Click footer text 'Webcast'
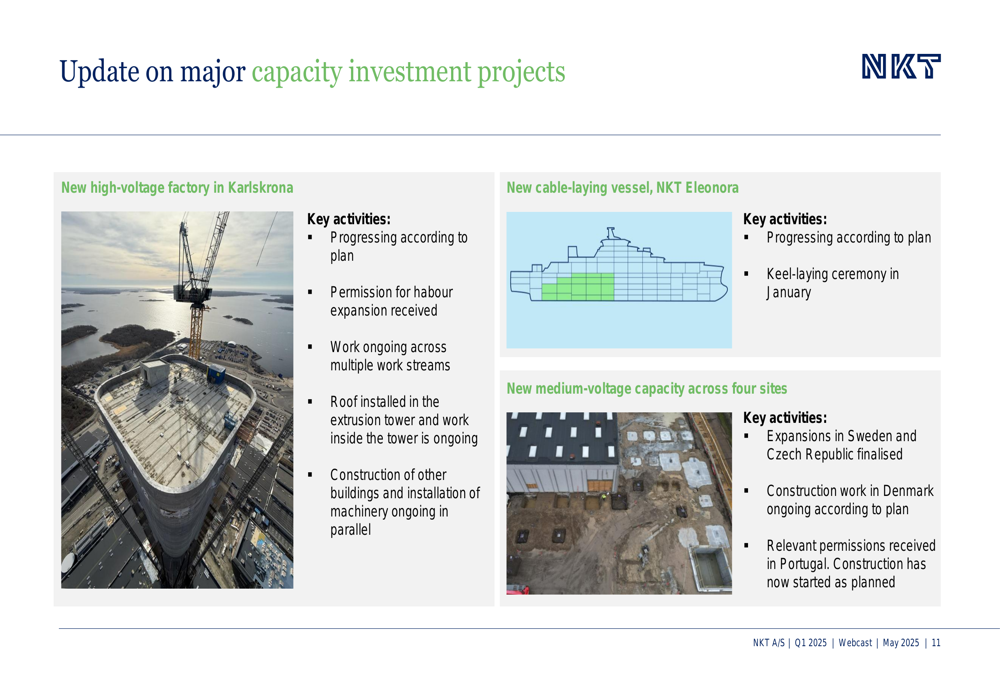 pyautogui.click(x=855, y=643)
